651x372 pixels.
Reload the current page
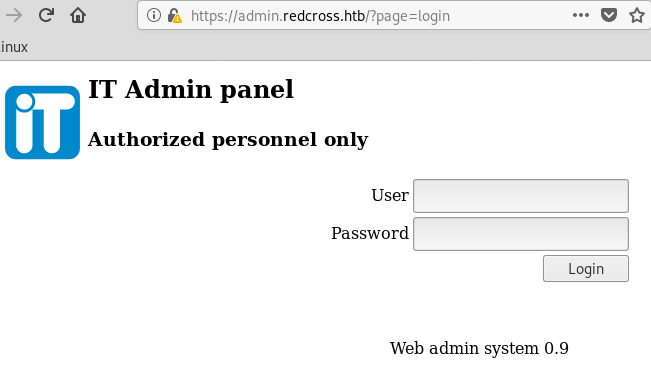[x=46, y=16]
